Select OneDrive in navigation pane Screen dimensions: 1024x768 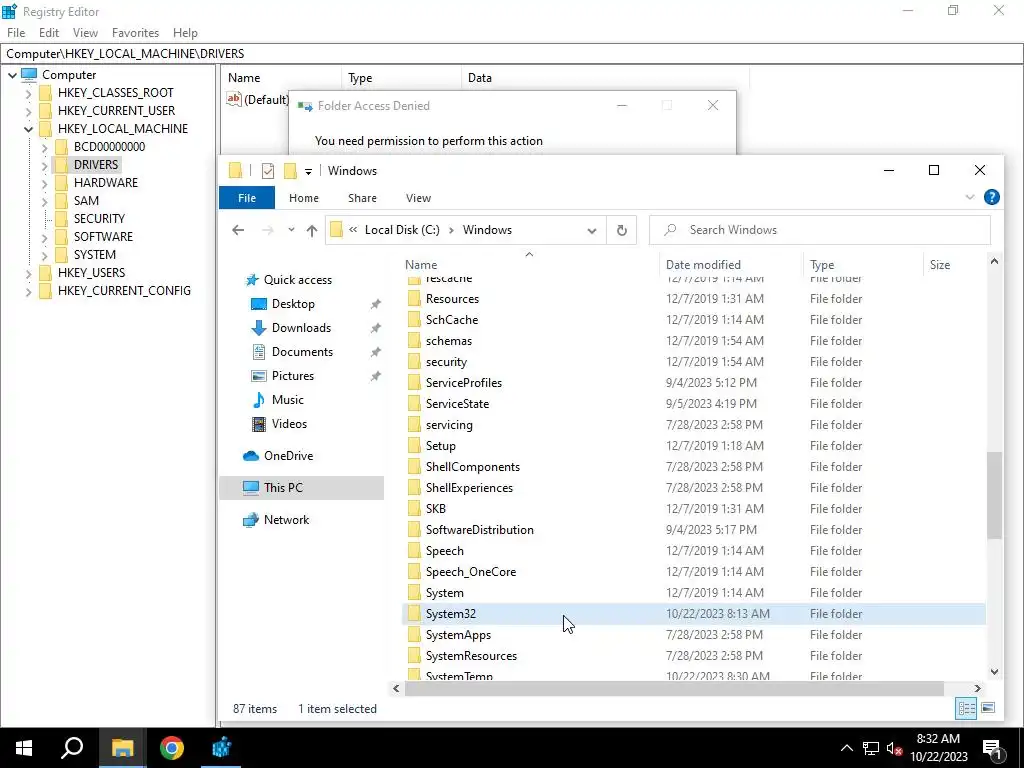(x=288, y=456)
